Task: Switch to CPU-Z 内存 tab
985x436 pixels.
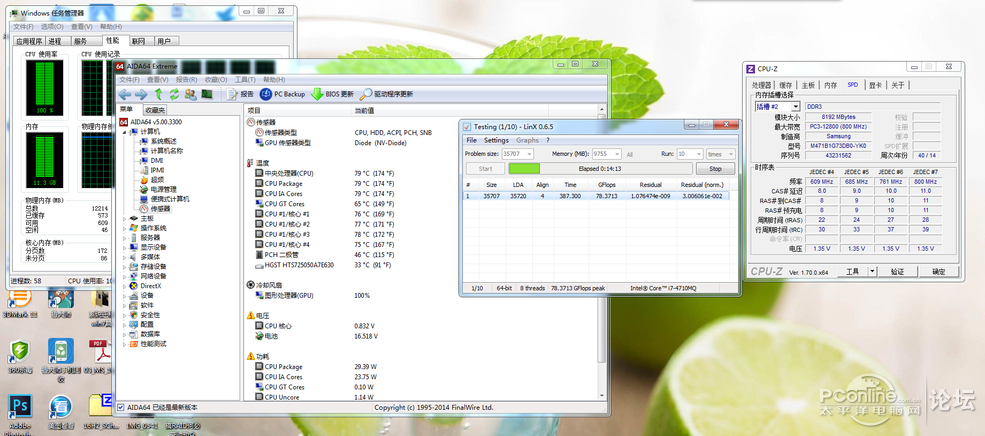Action: (x=830, y=85)
